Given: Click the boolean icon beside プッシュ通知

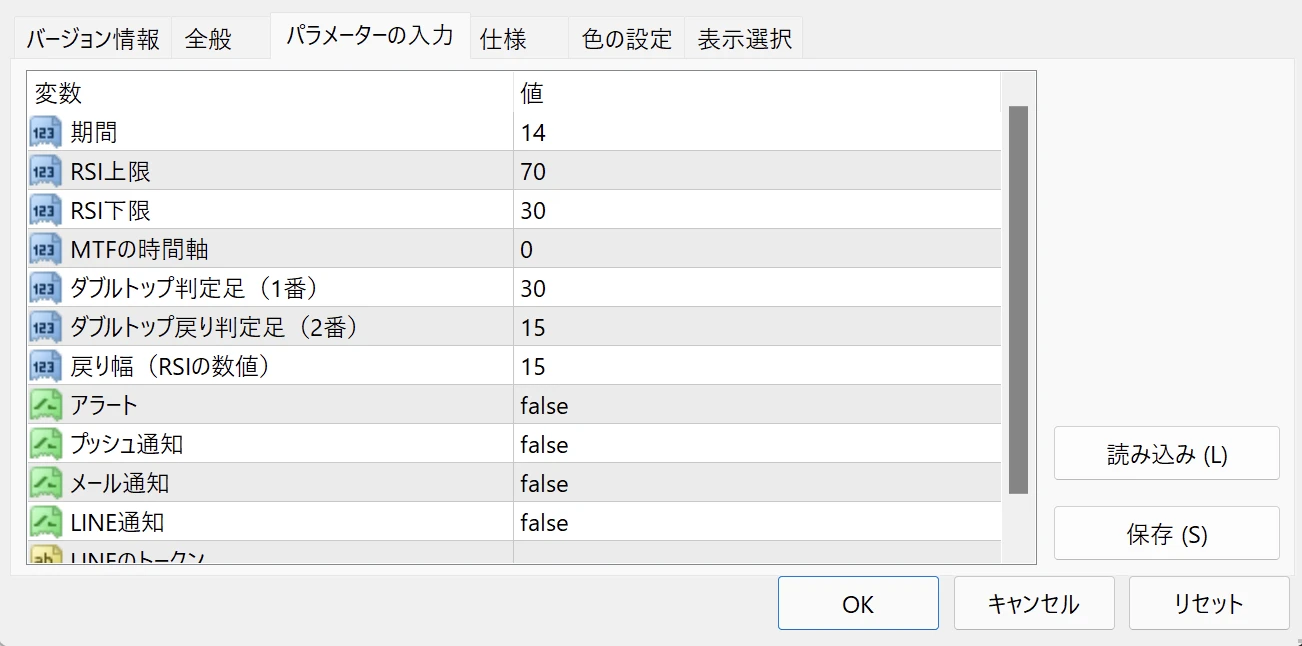Looking at the screenshot, I should pos(46,444).
